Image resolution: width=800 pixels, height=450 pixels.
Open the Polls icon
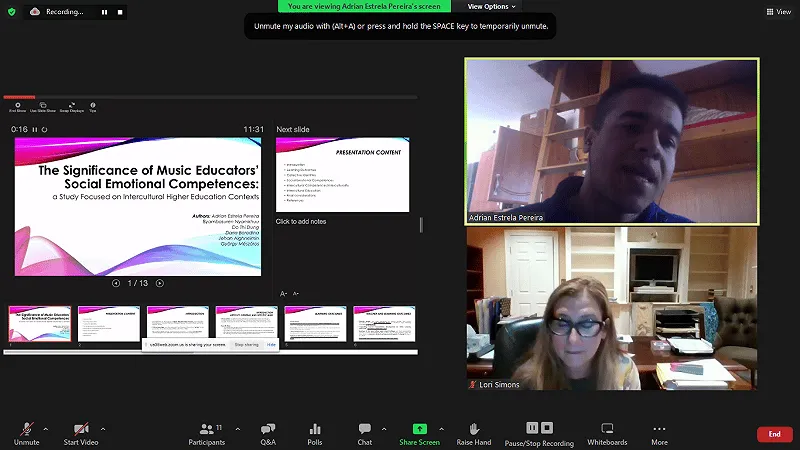tap(315, 432)
